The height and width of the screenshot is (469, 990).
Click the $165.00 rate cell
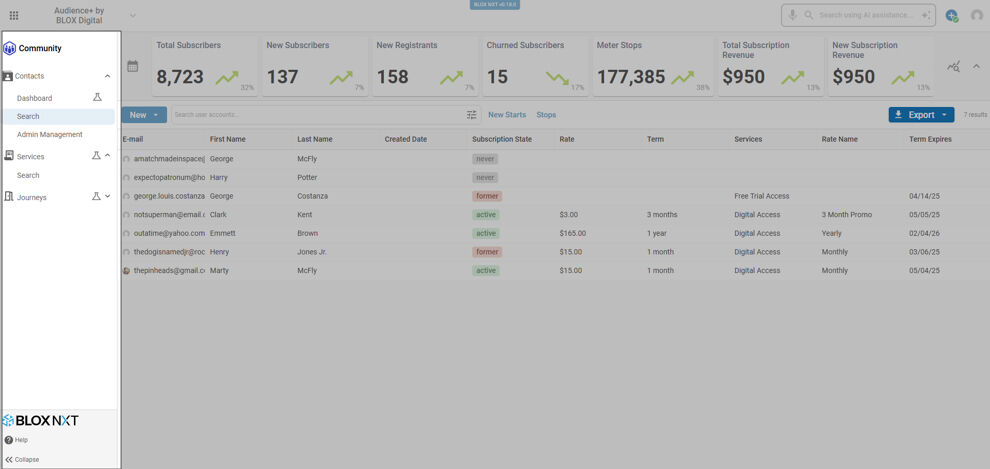pos(573,234)
